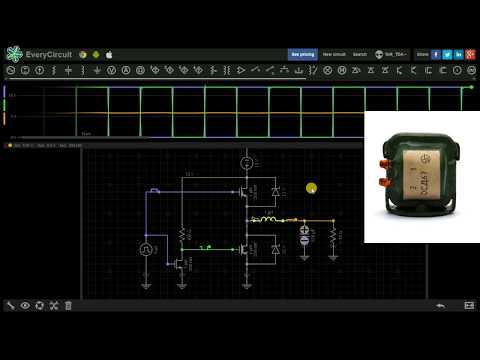Viewport: 480px width, 360px height.
Task: Select the voltmeter component
Action: point(111,70)
